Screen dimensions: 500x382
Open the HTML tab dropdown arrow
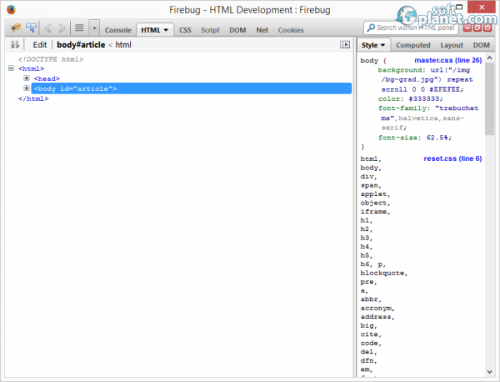click(166, 30)
